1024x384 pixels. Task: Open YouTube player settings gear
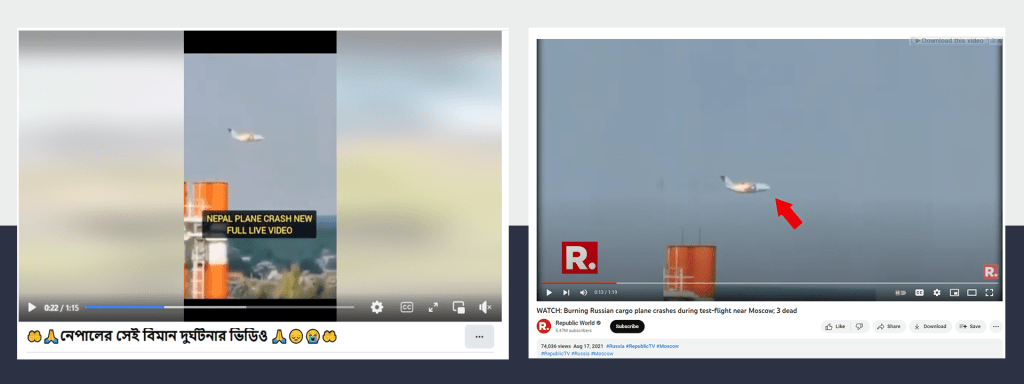(936, 293)
